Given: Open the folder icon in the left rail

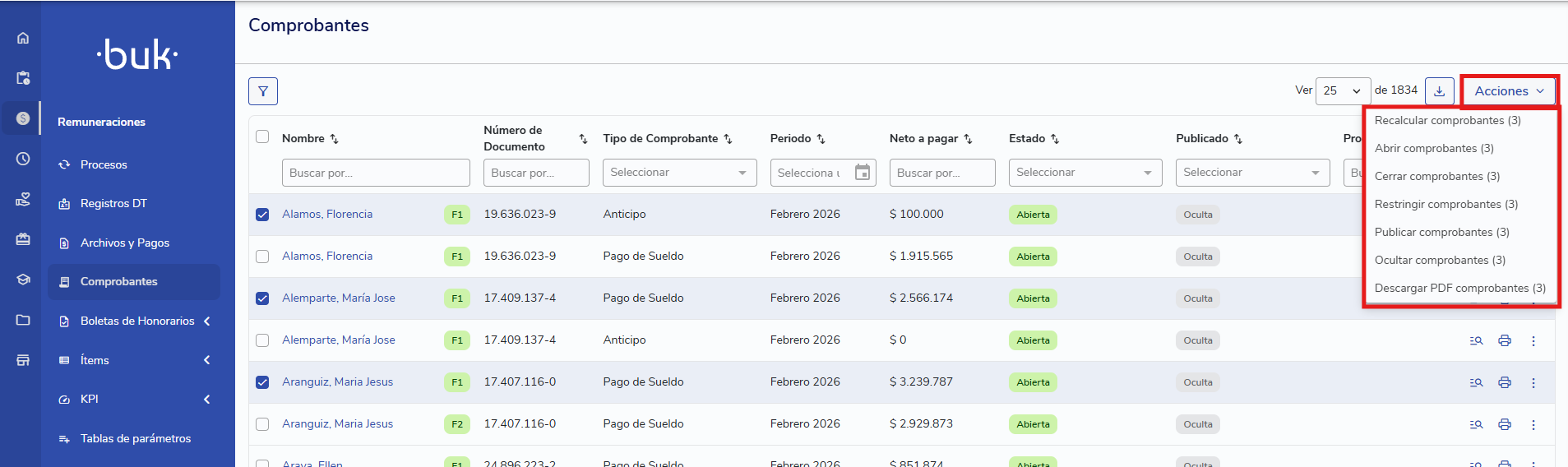Looking at the screenshot, I should [x=23, y=320].
